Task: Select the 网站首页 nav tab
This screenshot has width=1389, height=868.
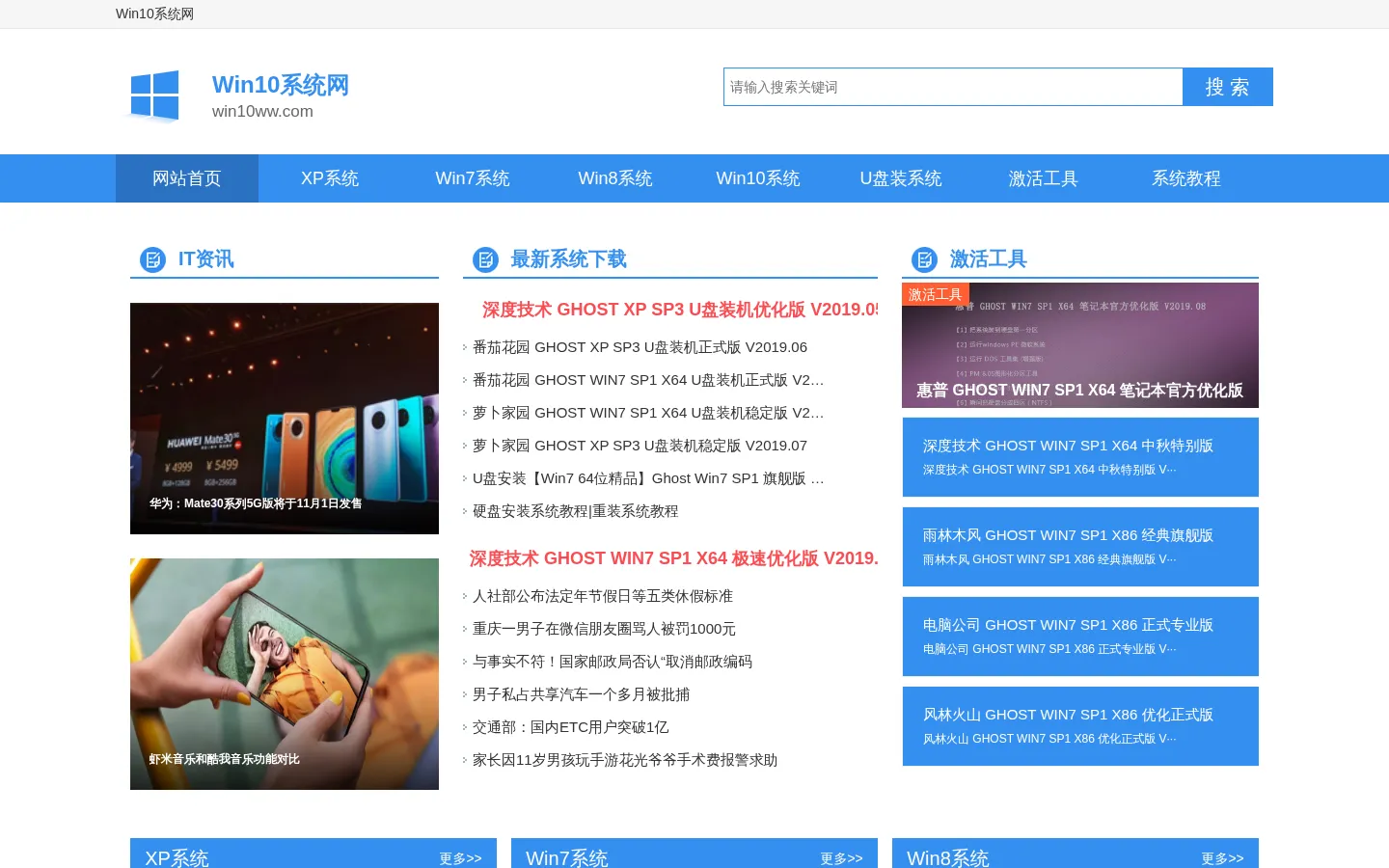Action: tap(187, 178)
